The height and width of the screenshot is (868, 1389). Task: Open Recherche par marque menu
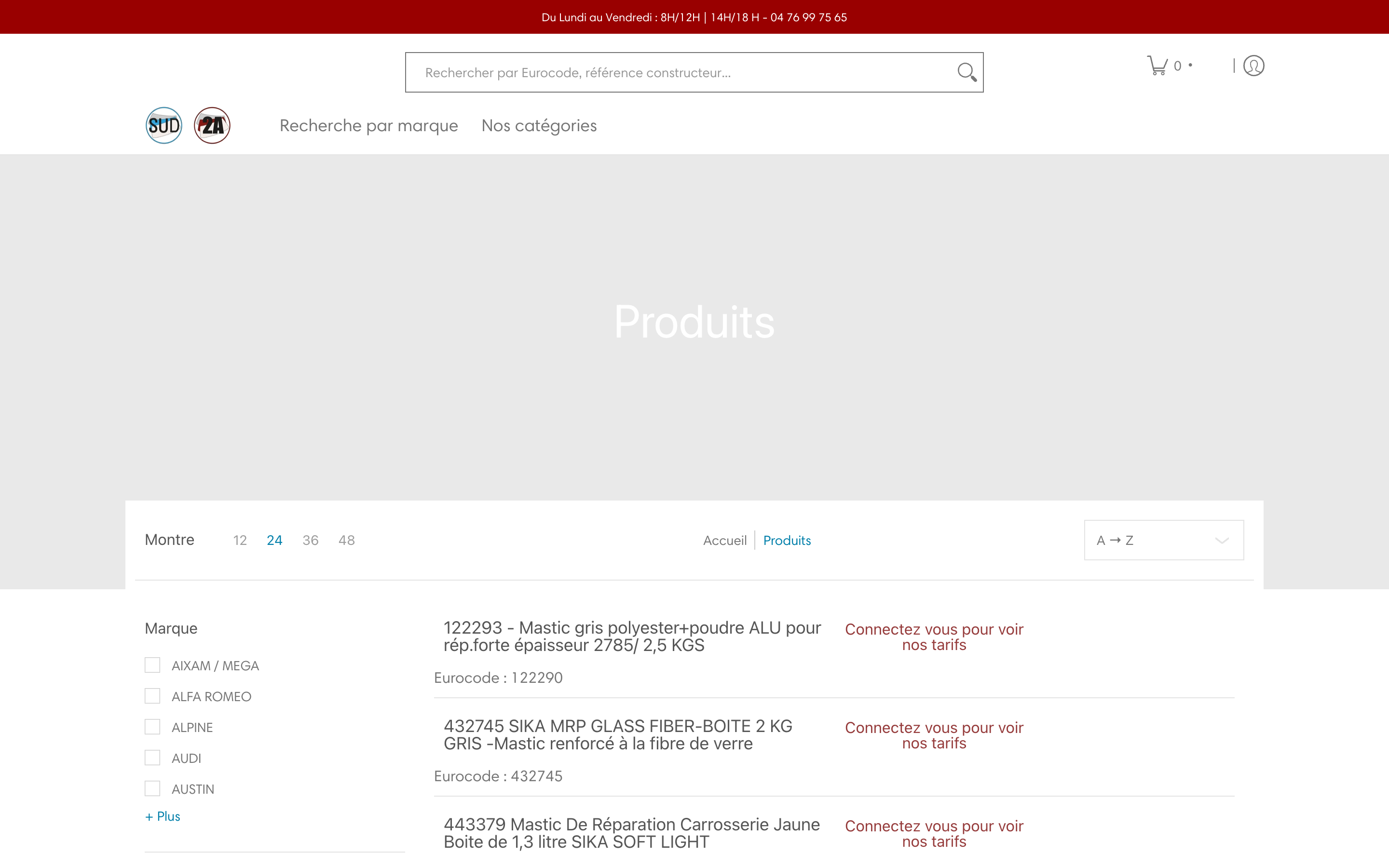click(x=368, y=125)
